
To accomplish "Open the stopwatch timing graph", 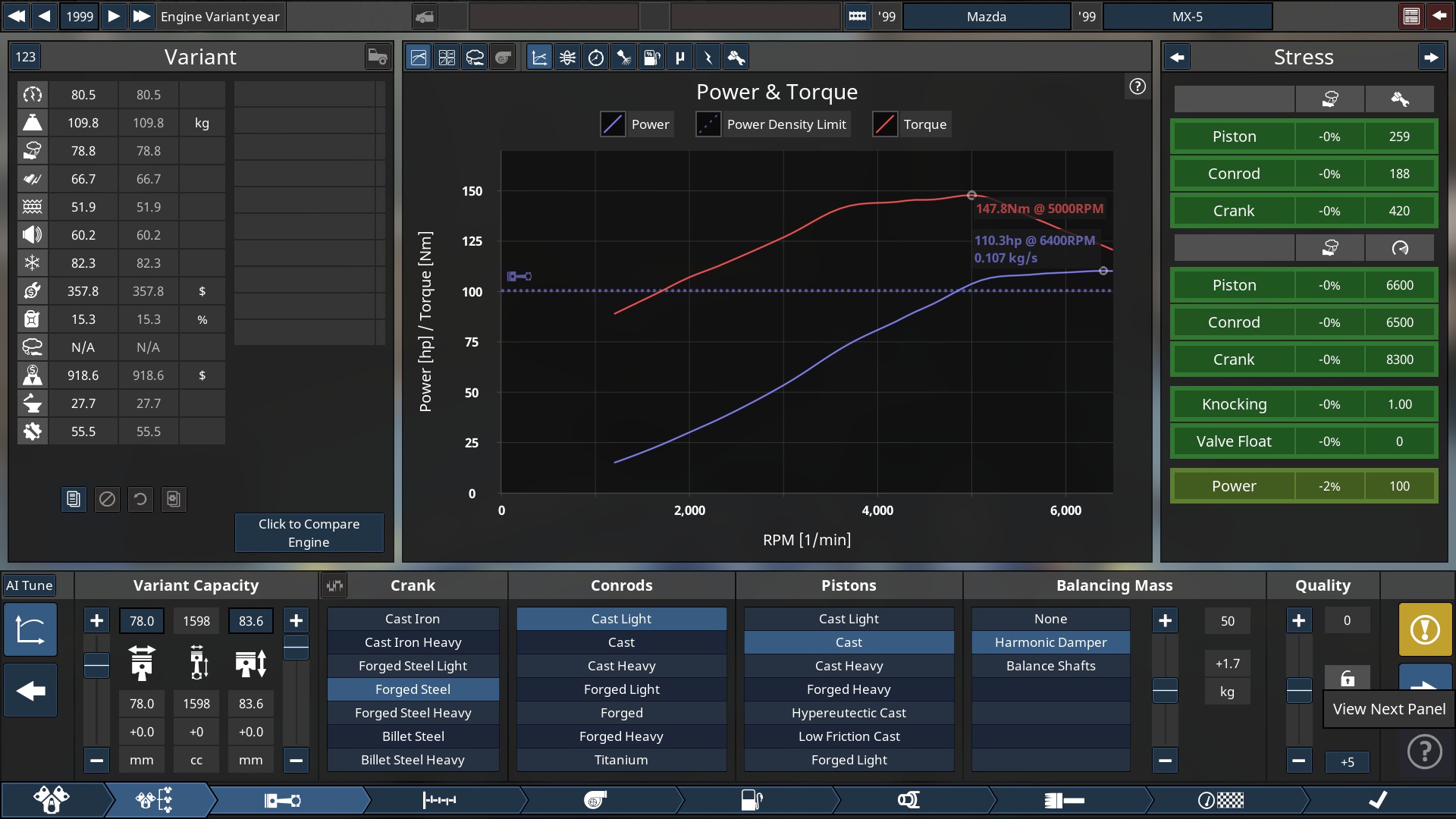I will 595,57.
